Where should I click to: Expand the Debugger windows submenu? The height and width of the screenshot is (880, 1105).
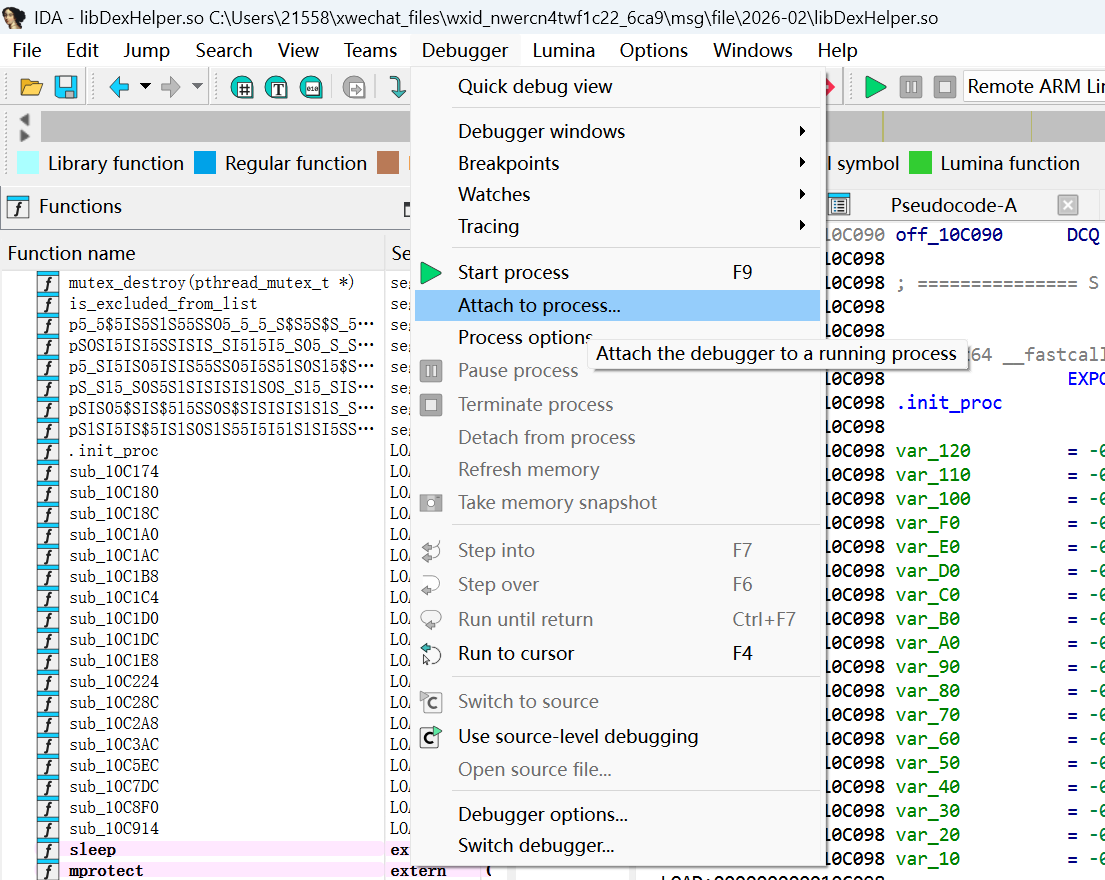point(617,131)
